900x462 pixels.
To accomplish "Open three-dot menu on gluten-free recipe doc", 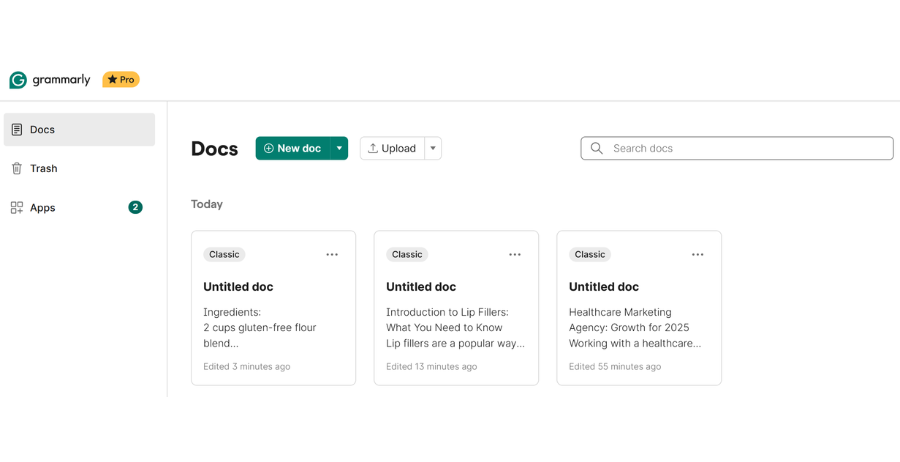I will click(332, 255).
